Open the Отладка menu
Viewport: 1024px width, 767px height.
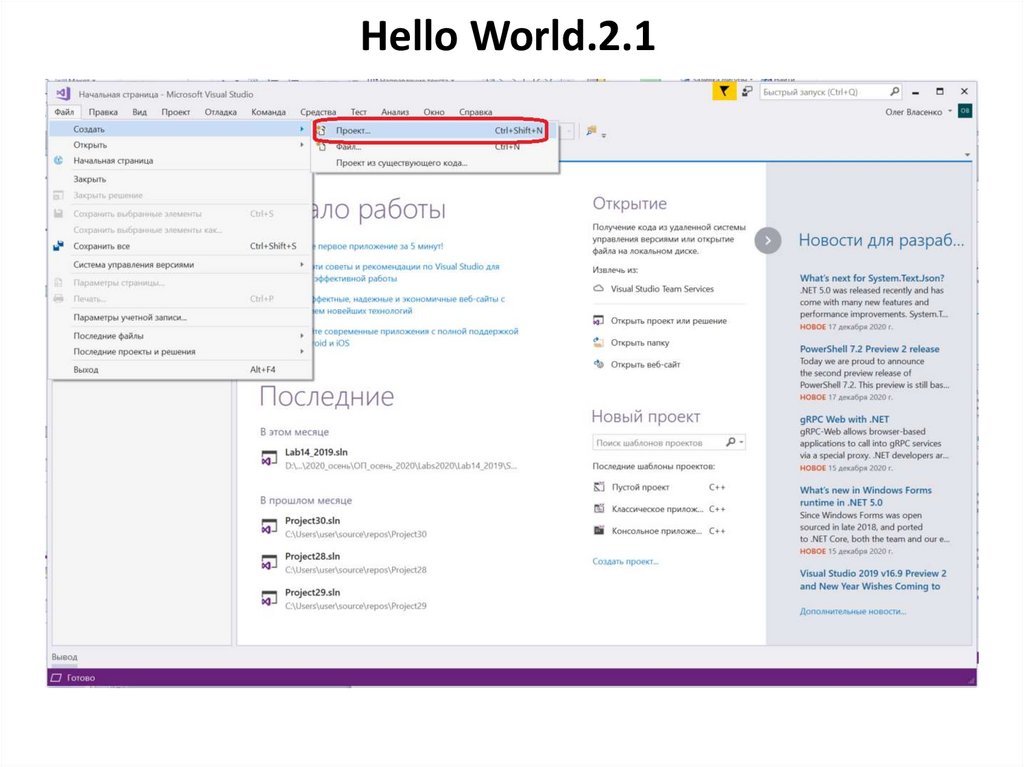click(221, 112)
